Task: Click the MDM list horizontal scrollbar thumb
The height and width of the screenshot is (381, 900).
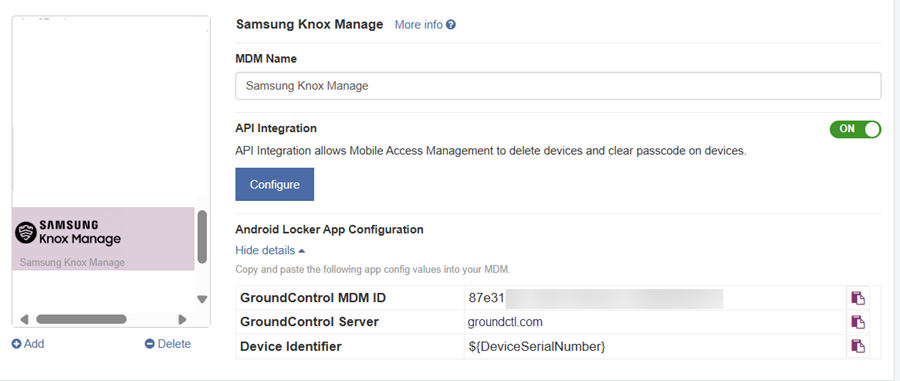Action: click(81, 319)
